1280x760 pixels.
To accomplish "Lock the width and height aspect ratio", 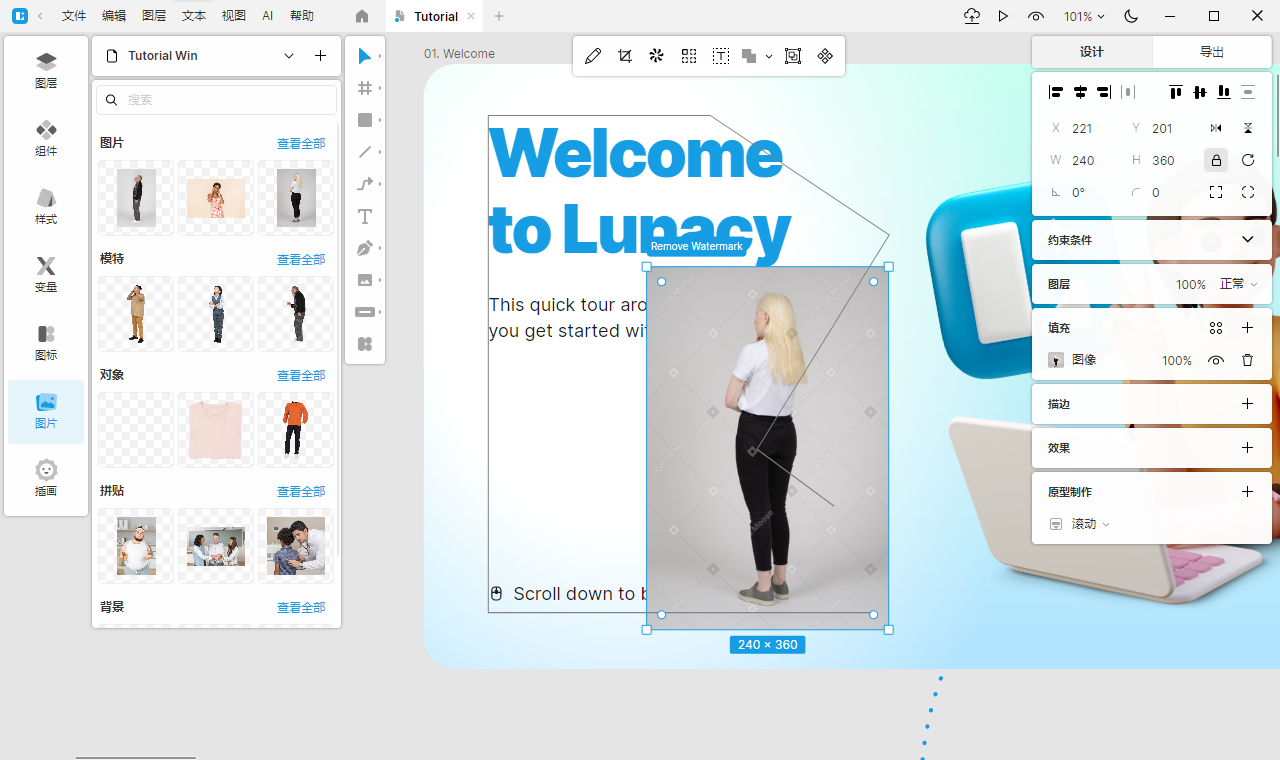I will click(x=1215, y=160).
